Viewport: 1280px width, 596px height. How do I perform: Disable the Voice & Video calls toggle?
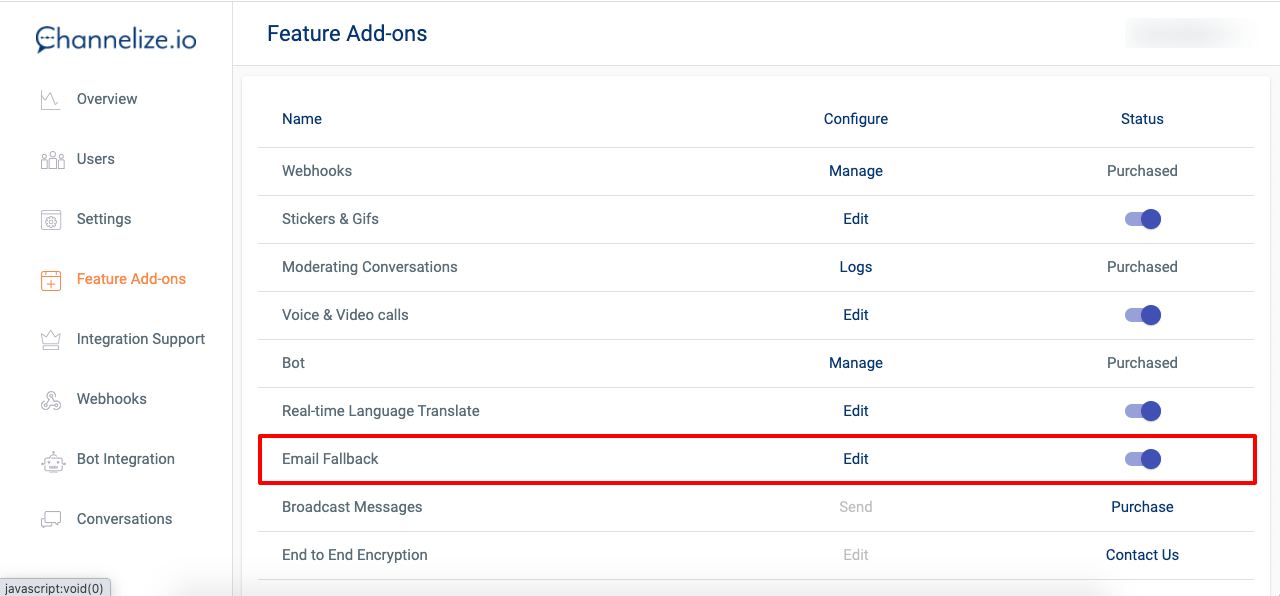(x=1142, y=315)
